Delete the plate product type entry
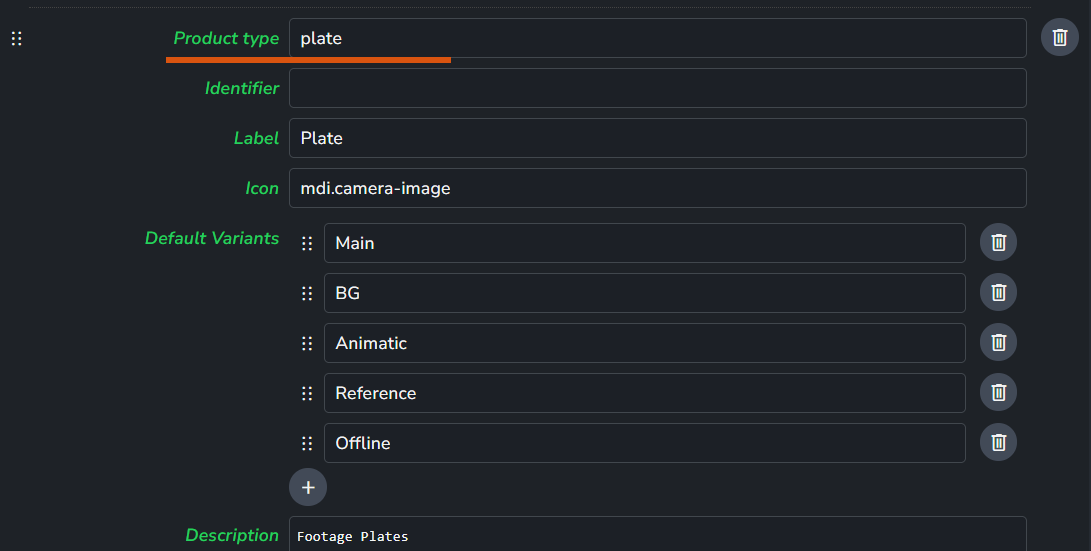 [1059, 38]
